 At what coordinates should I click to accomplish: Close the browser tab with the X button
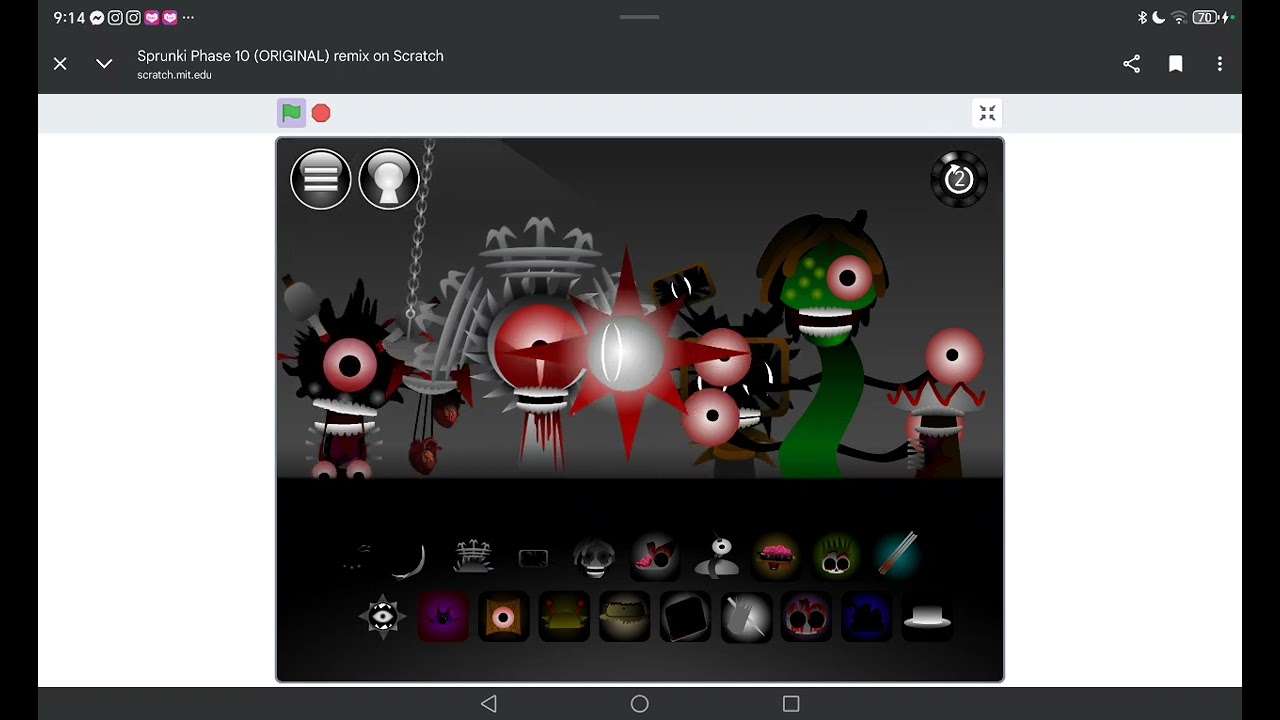pyautogui.click(x=60, y=64)
